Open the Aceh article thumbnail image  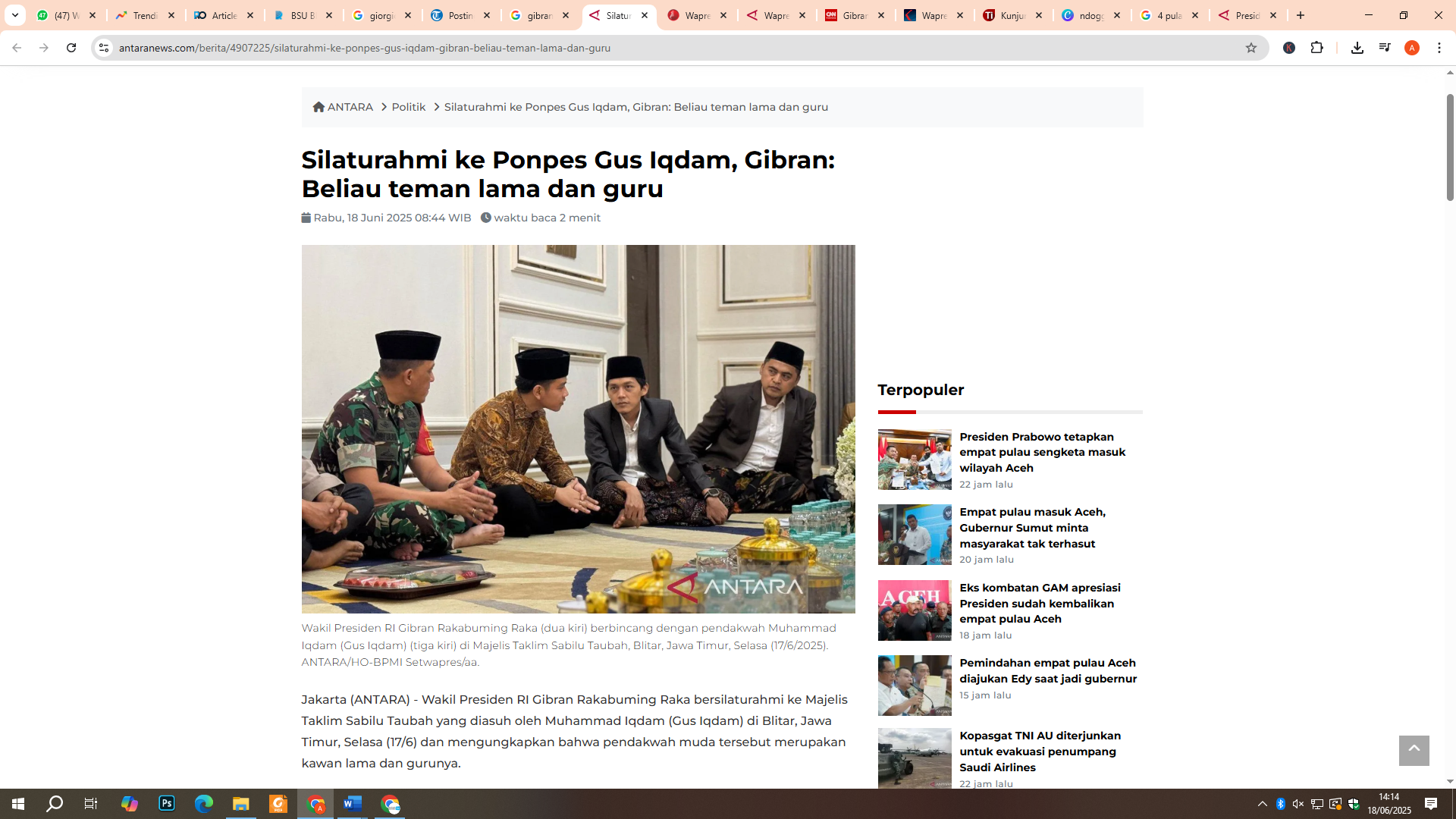[914, 610]
